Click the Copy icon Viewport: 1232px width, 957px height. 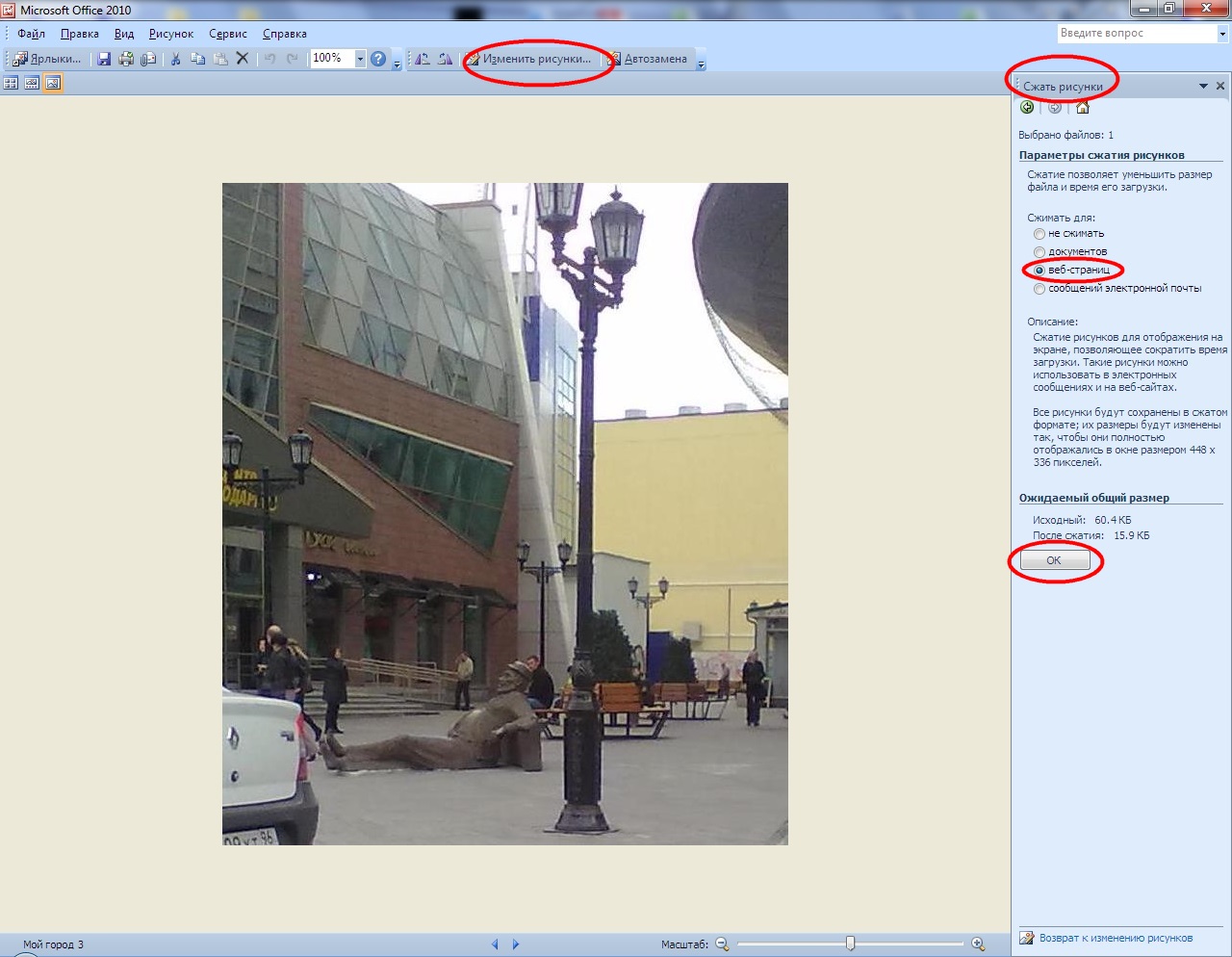(x=198, y=59)
